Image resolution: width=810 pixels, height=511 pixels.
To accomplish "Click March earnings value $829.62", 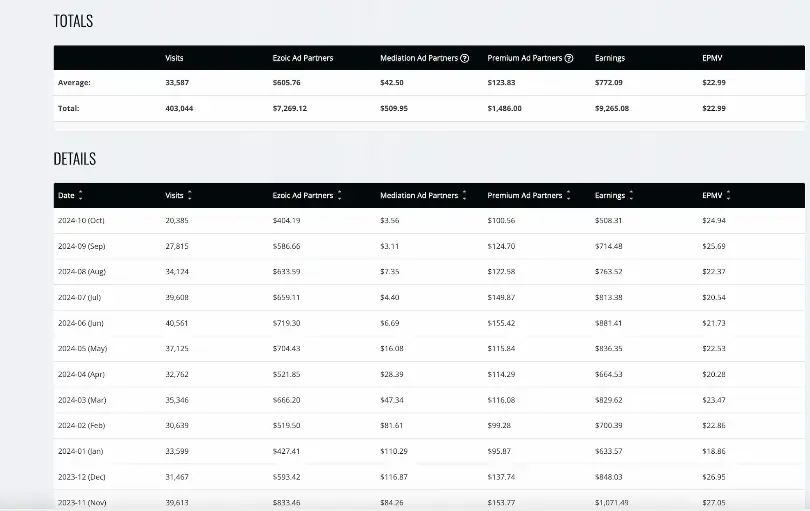I will coord(609,400).
